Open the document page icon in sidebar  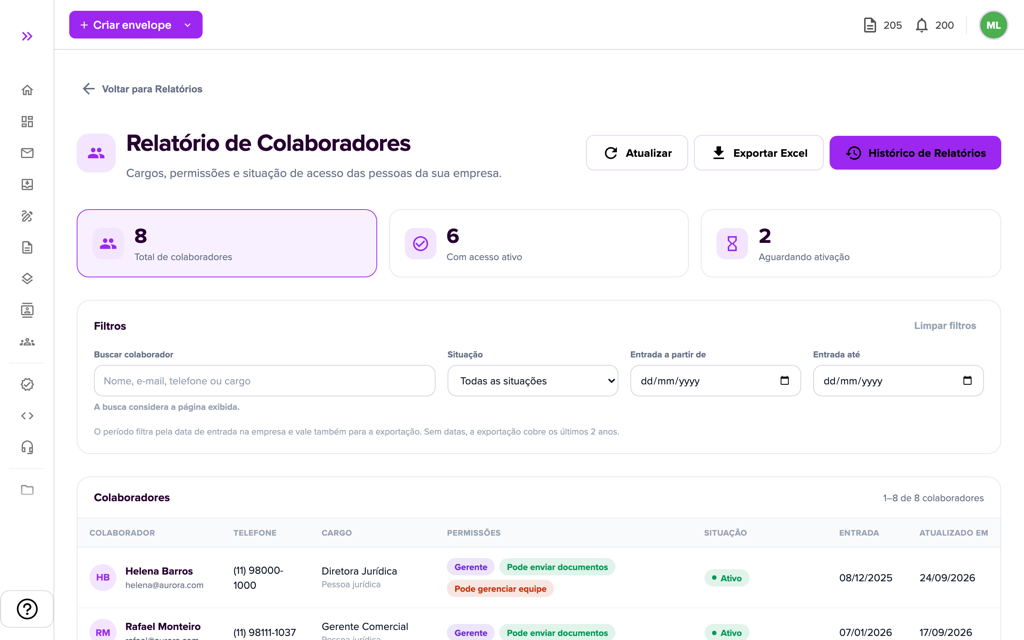pos(27,247)
